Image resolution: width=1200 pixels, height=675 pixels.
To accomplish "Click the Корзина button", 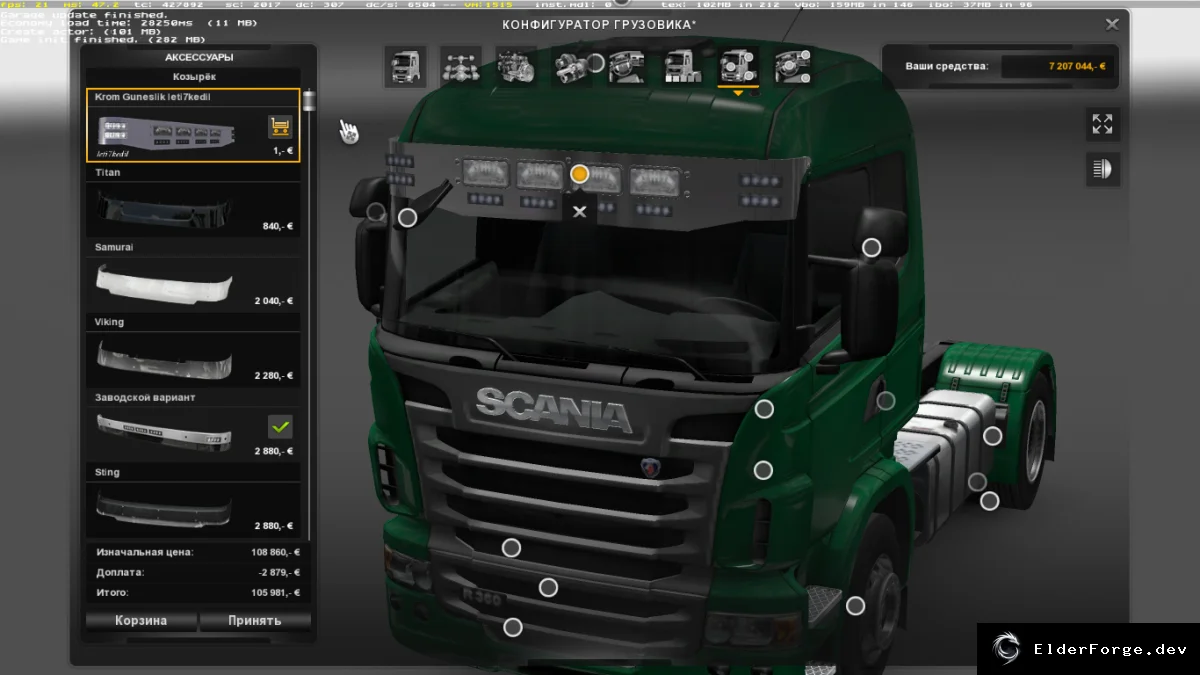I will [141, 621].
